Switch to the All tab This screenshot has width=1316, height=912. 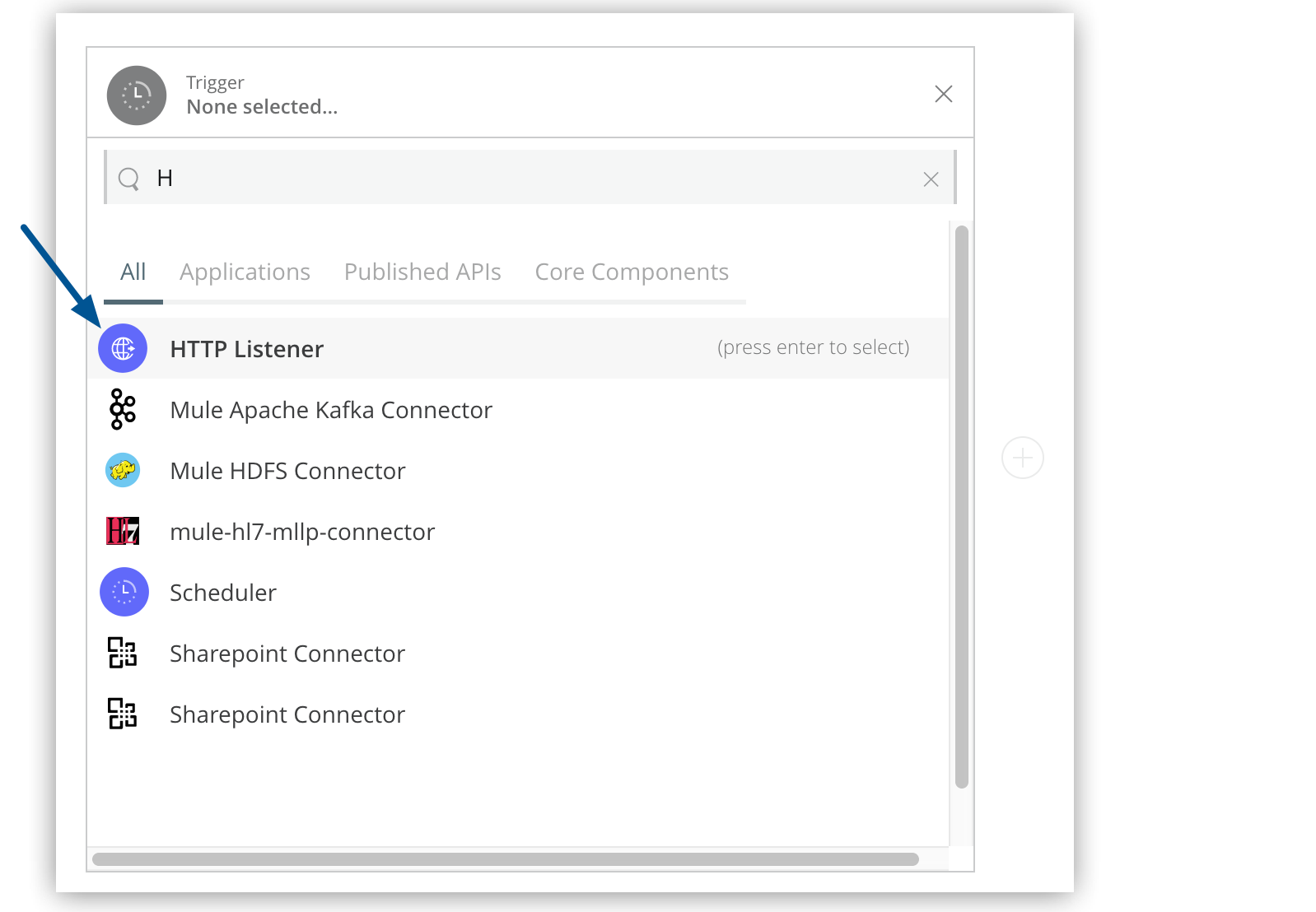tap(133, 272)
